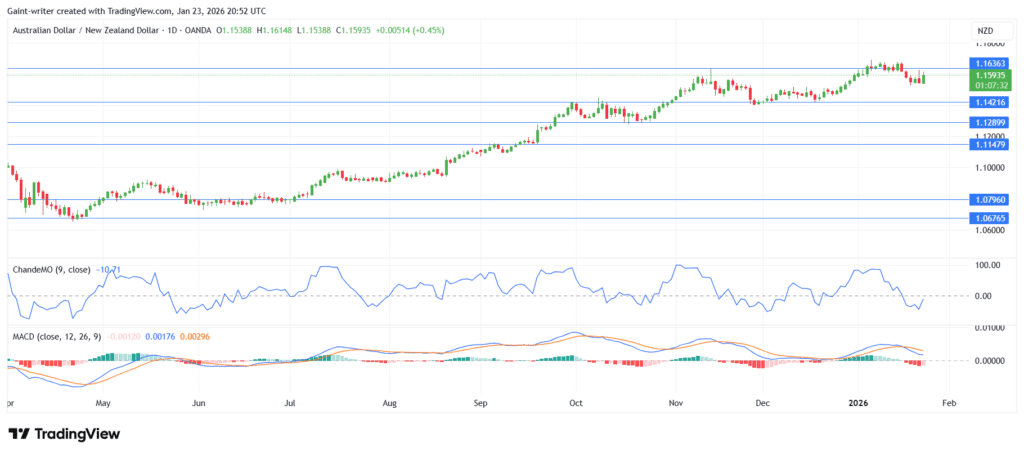Open the ChandeMO (9, close) indicator legend
The width and height of the screenshot is (1024, 455).
(52, 269)
